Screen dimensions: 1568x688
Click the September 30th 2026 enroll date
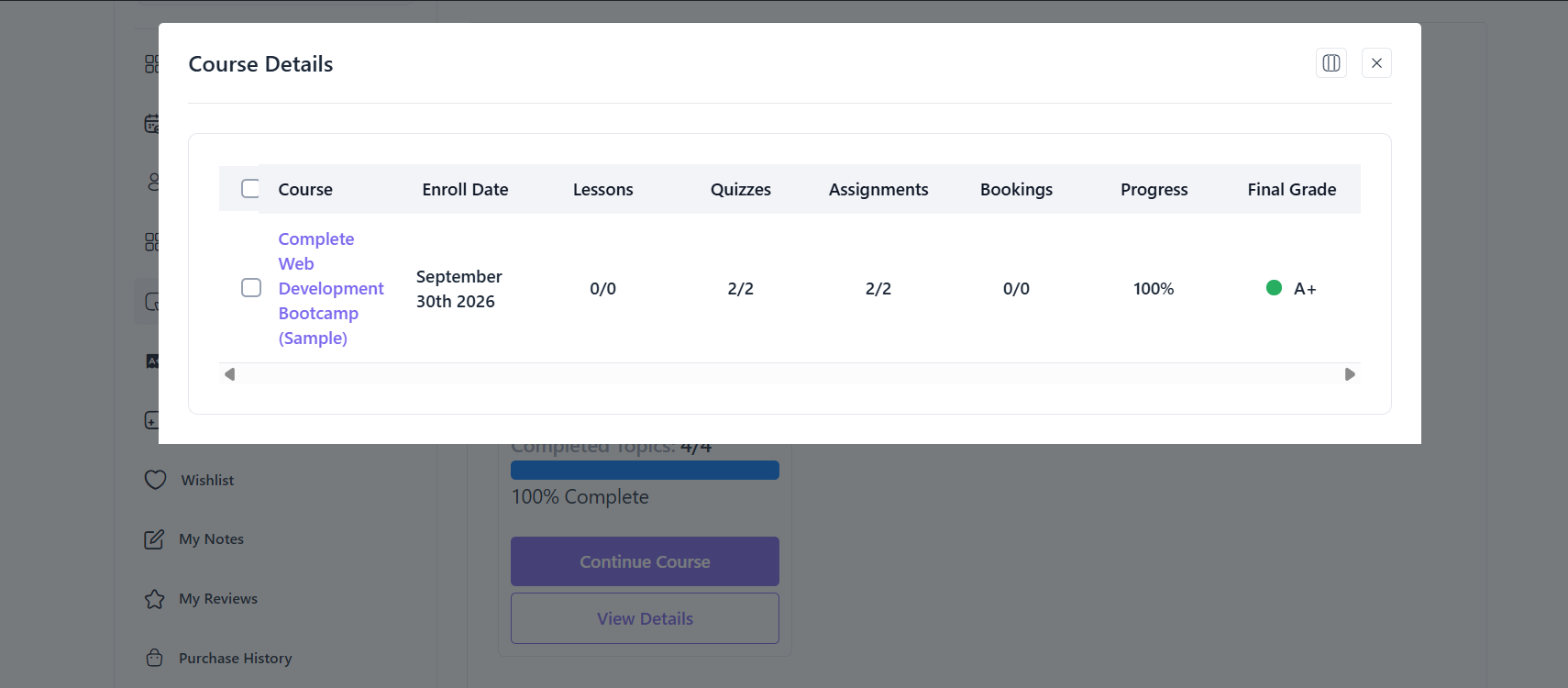458,289
